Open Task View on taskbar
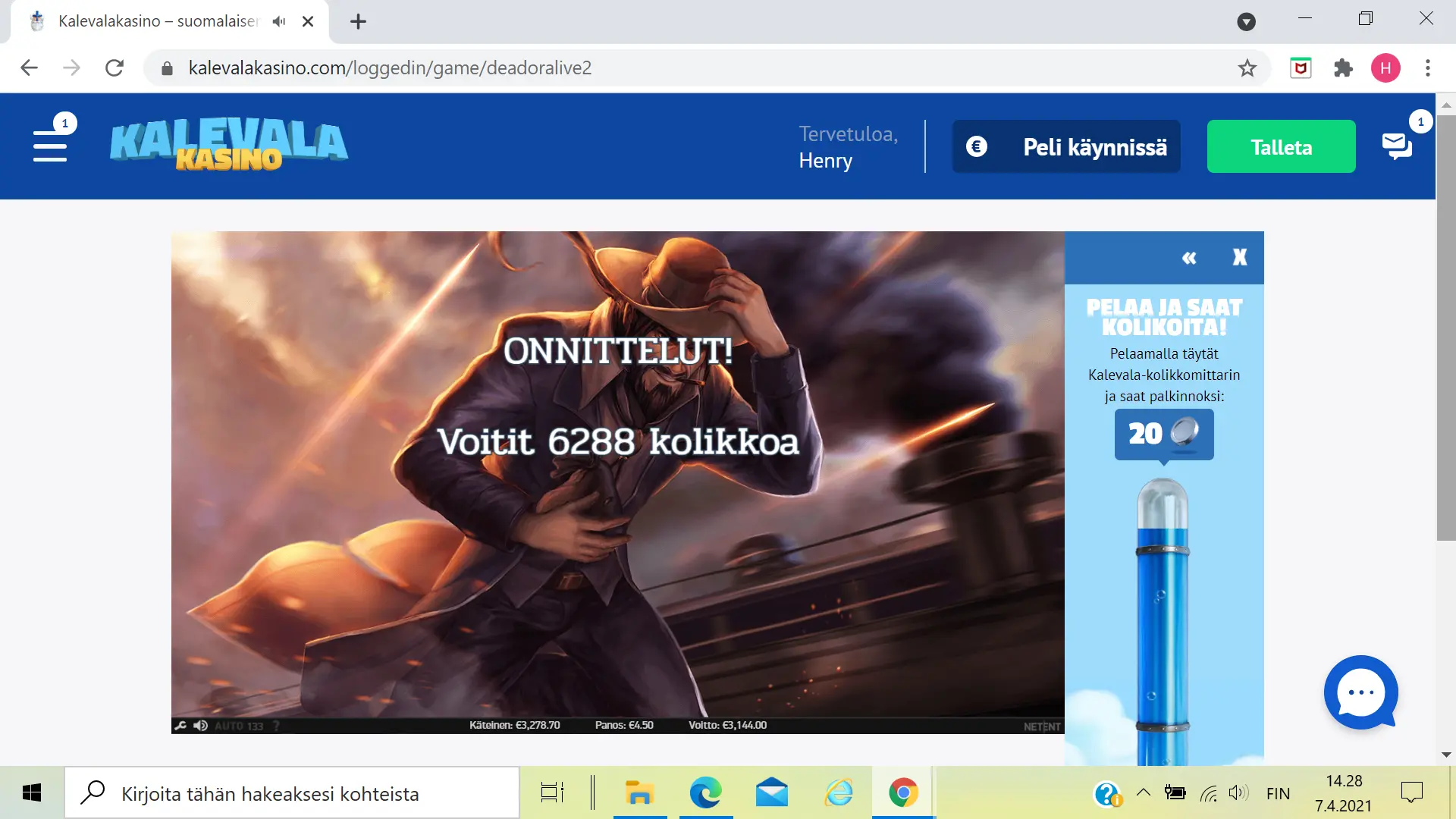This screenshot has width=1456, height=819. (x=552, y=793)
